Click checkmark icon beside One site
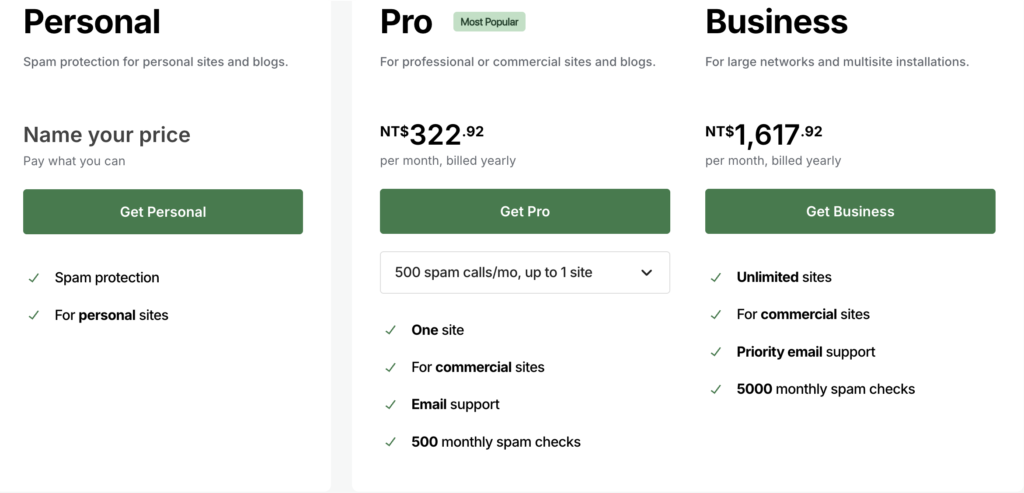 click(x=391, y=330)
